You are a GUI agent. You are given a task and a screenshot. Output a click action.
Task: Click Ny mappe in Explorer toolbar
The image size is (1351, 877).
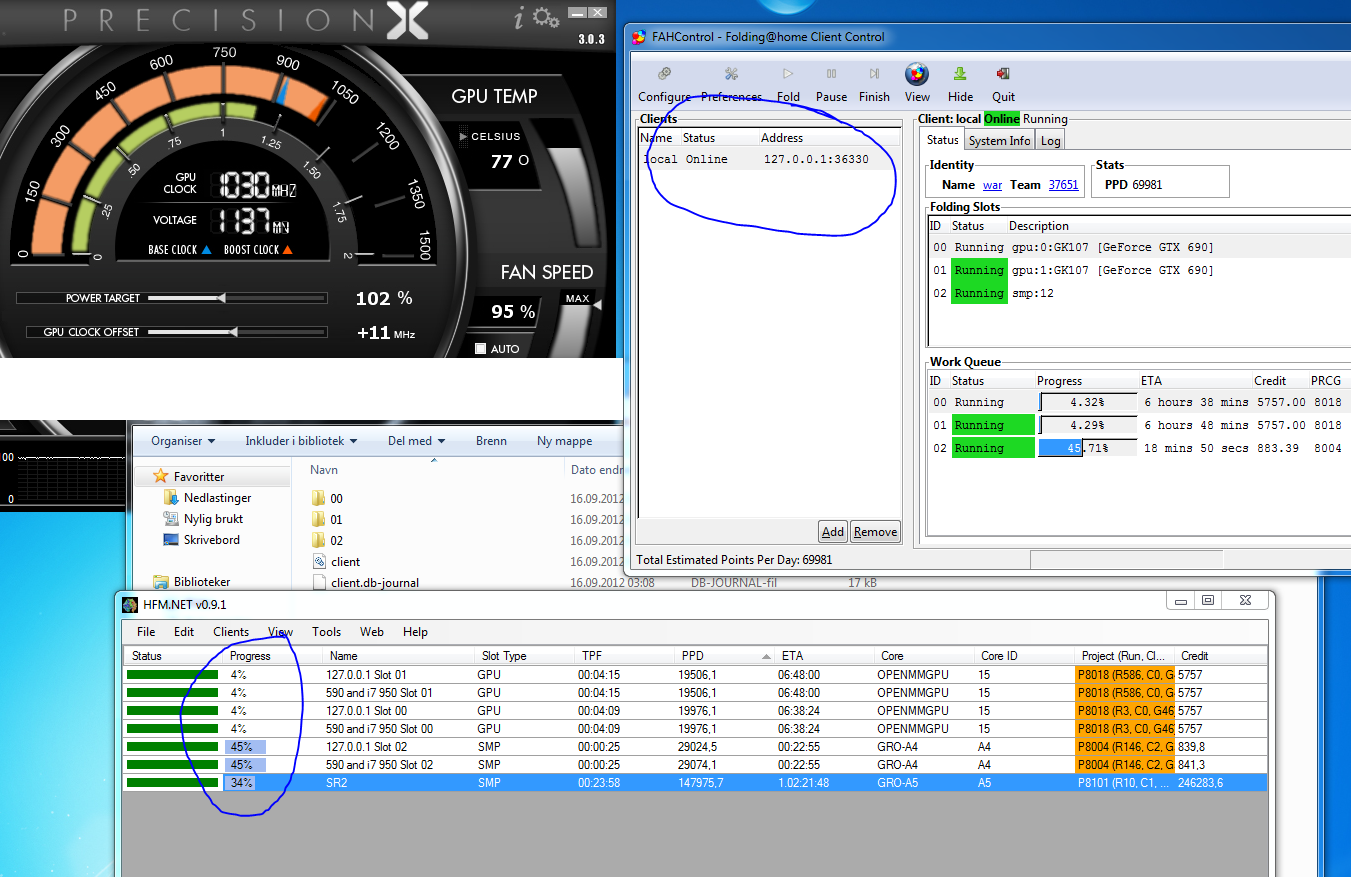pos(564,441)
